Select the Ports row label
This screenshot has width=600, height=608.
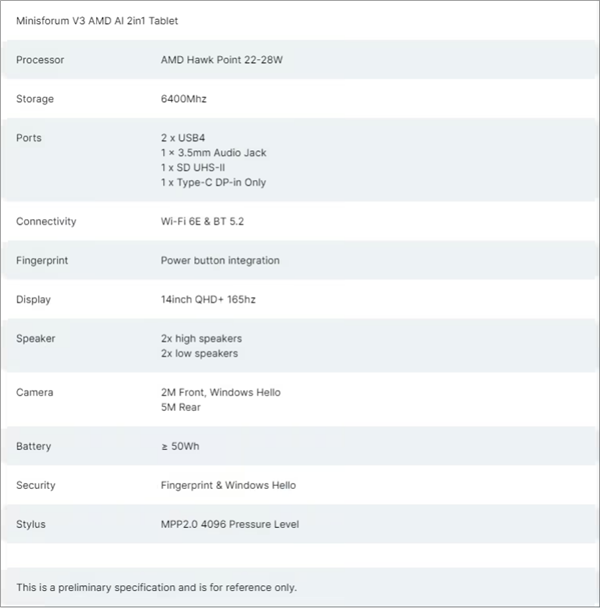pos(29,138)
